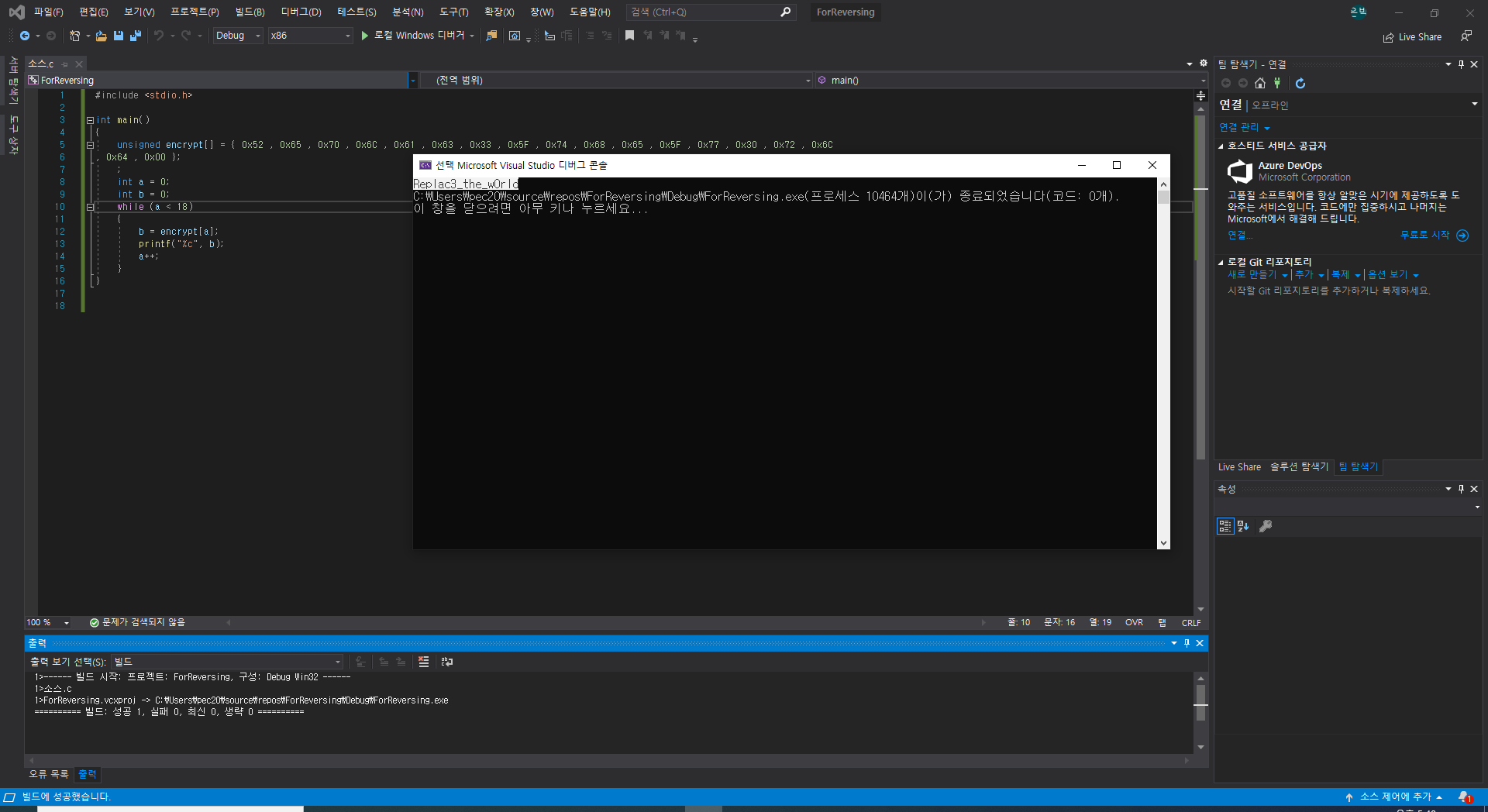Open the main() member dropdown
Viewport: 1488px width, 812px height.
pos(1011,81)
